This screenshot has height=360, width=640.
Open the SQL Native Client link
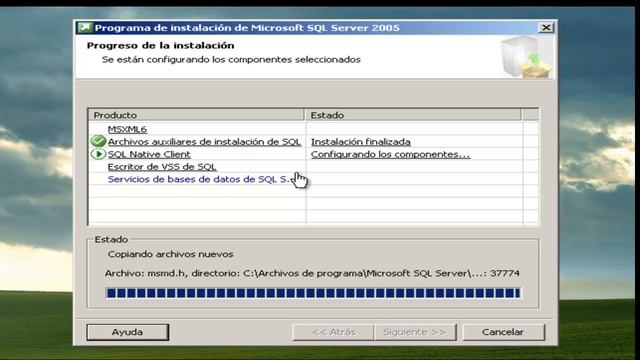coord(149,154)
